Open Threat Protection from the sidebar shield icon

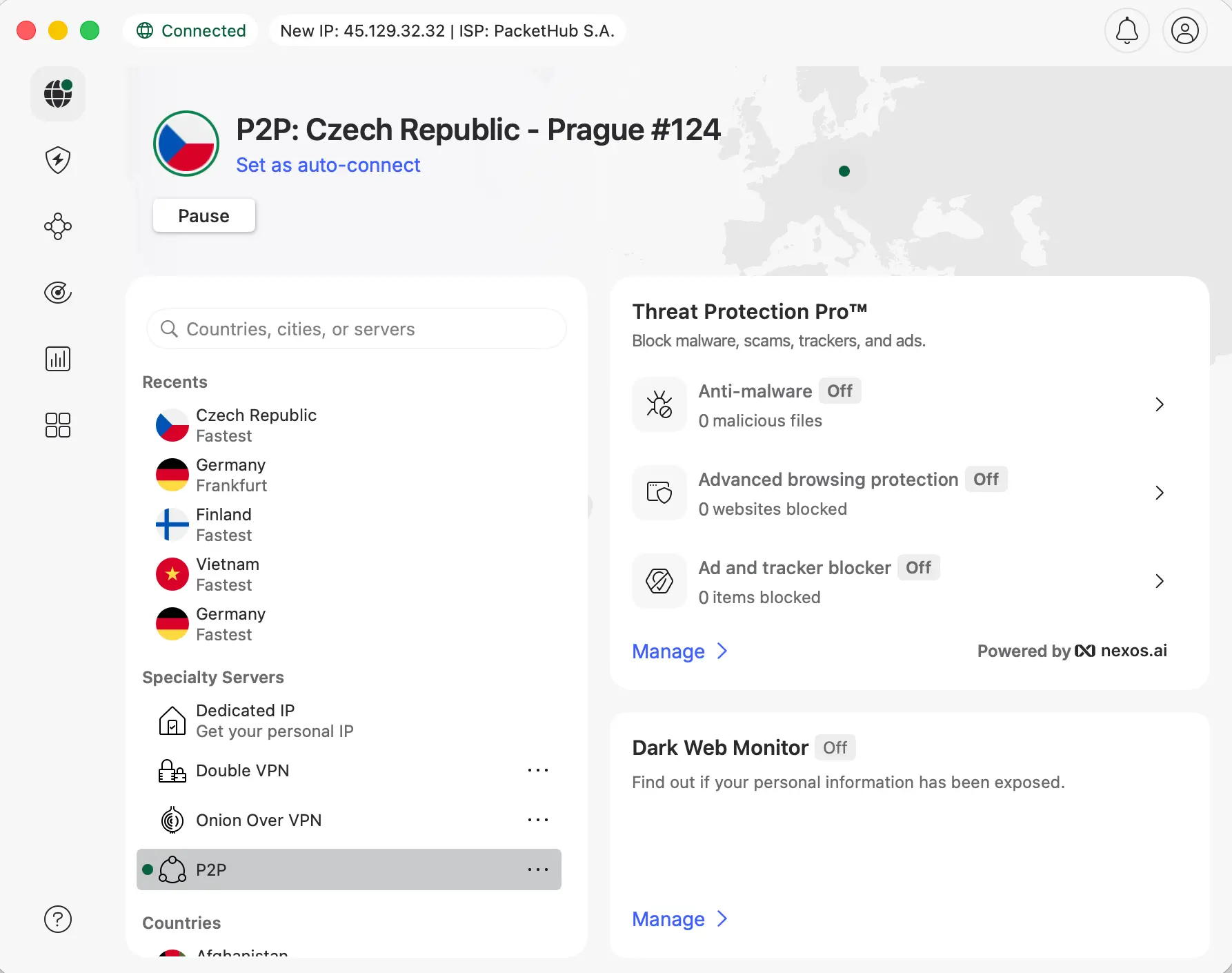pos(57,159)
